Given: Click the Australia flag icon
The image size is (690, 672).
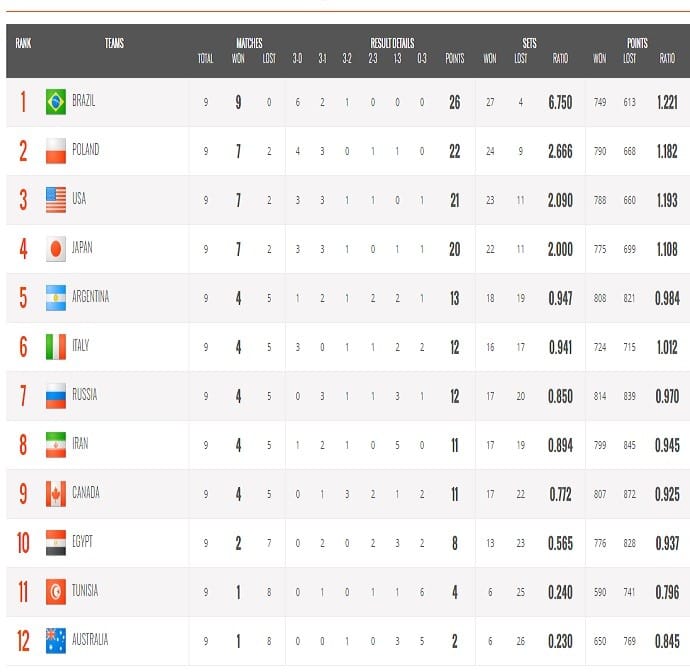Looking at the screenshot, I should [56, 640].
